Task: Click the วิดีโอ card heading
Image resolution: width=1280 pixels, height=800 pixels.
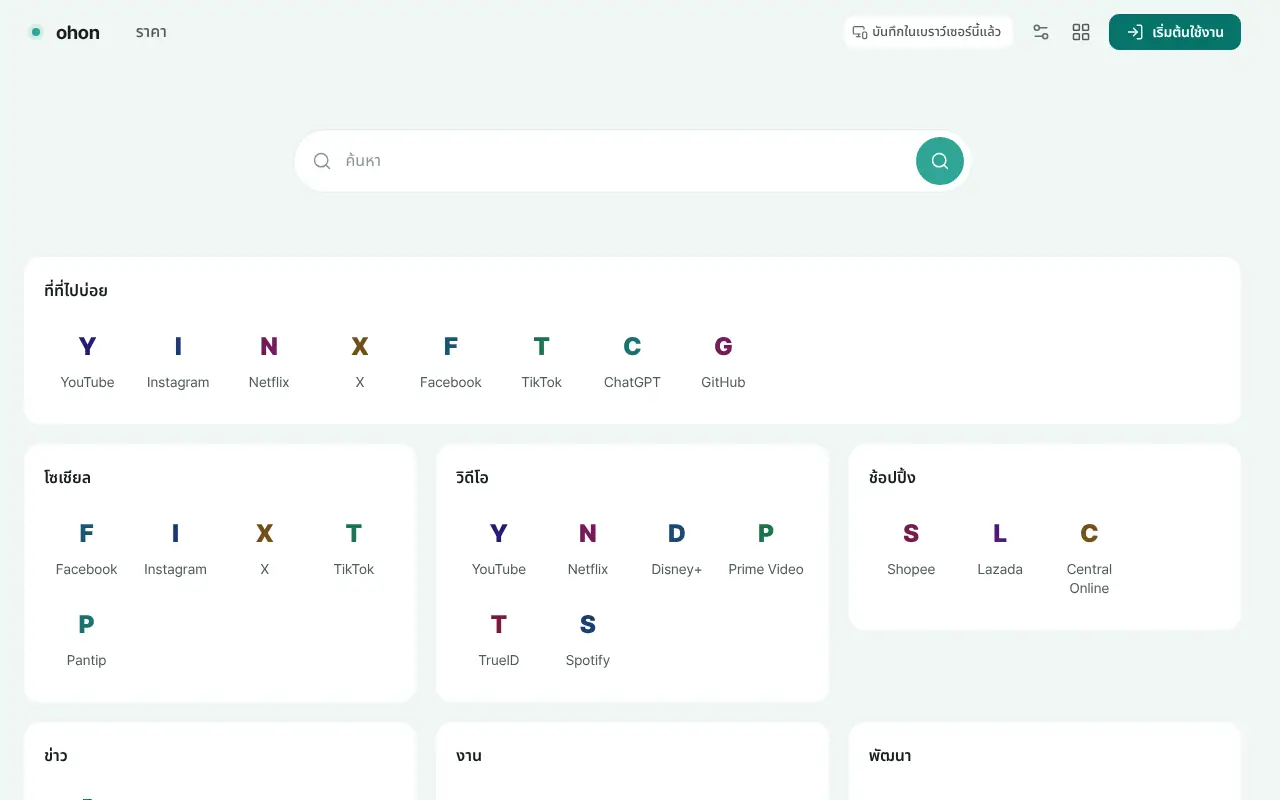Action: (472, 478)
